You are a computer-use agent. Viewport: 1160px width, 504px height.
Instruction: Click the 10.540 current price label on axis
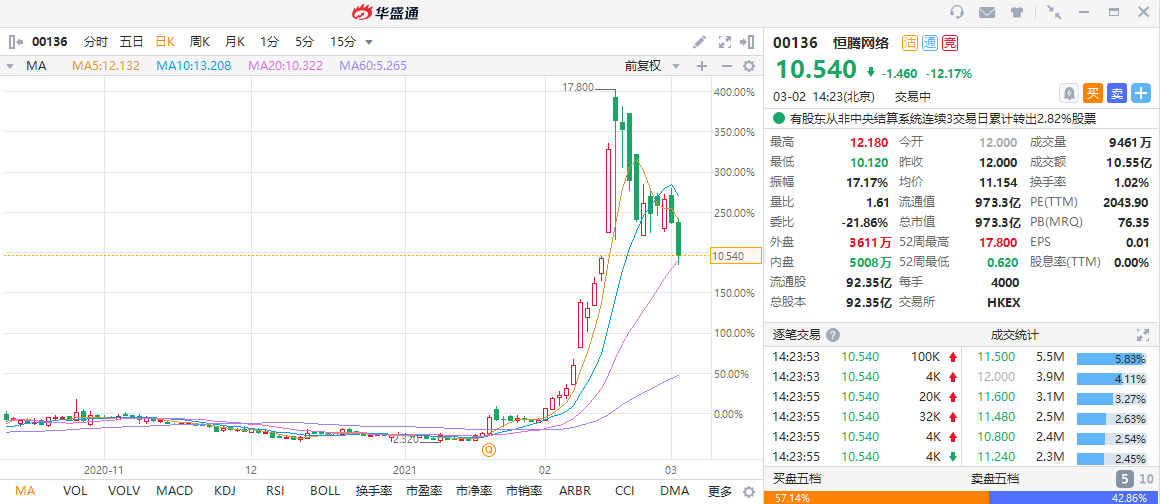[736, 256]
